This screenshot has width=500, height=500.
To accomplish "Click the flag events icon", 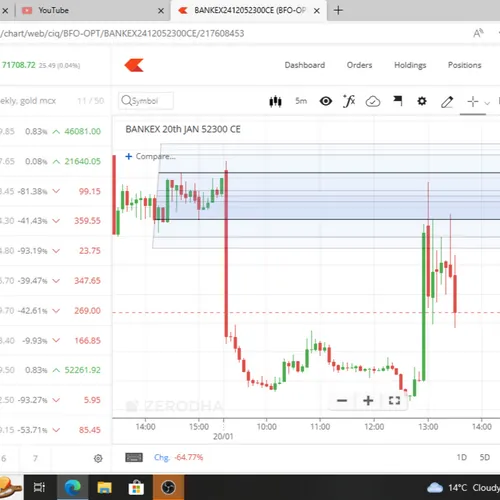I will [x=398, y=101].
